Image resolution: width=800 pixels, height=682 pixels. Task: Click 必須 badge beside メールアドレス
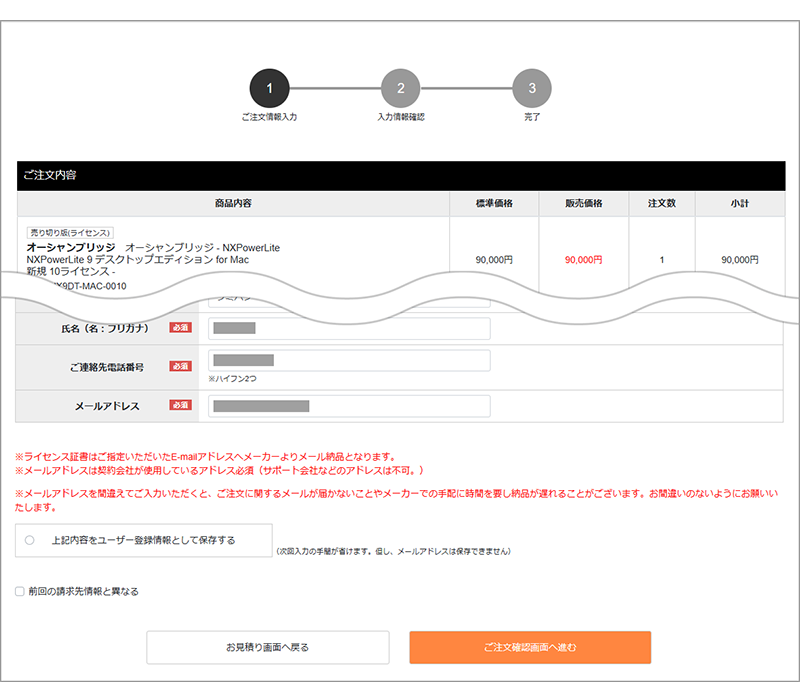[181, 405]
